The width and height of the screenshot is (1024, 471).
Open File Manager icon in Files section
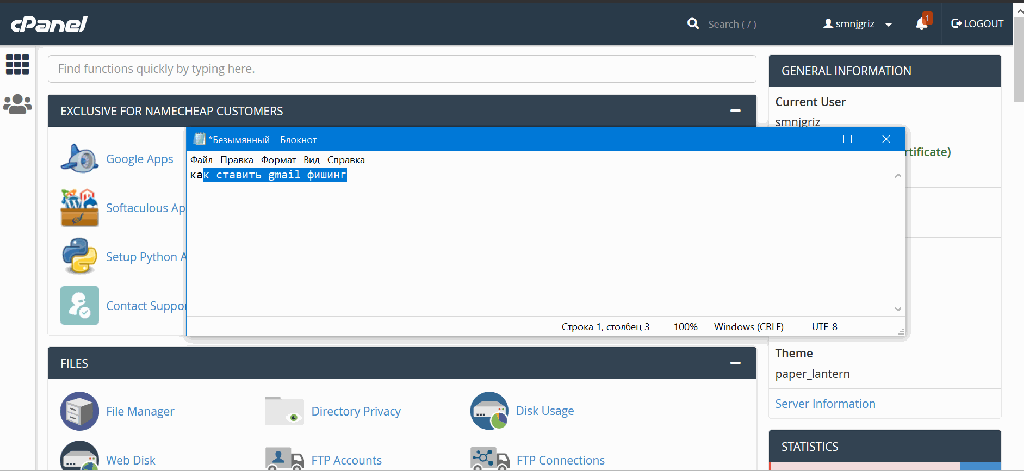pos(79,410)
